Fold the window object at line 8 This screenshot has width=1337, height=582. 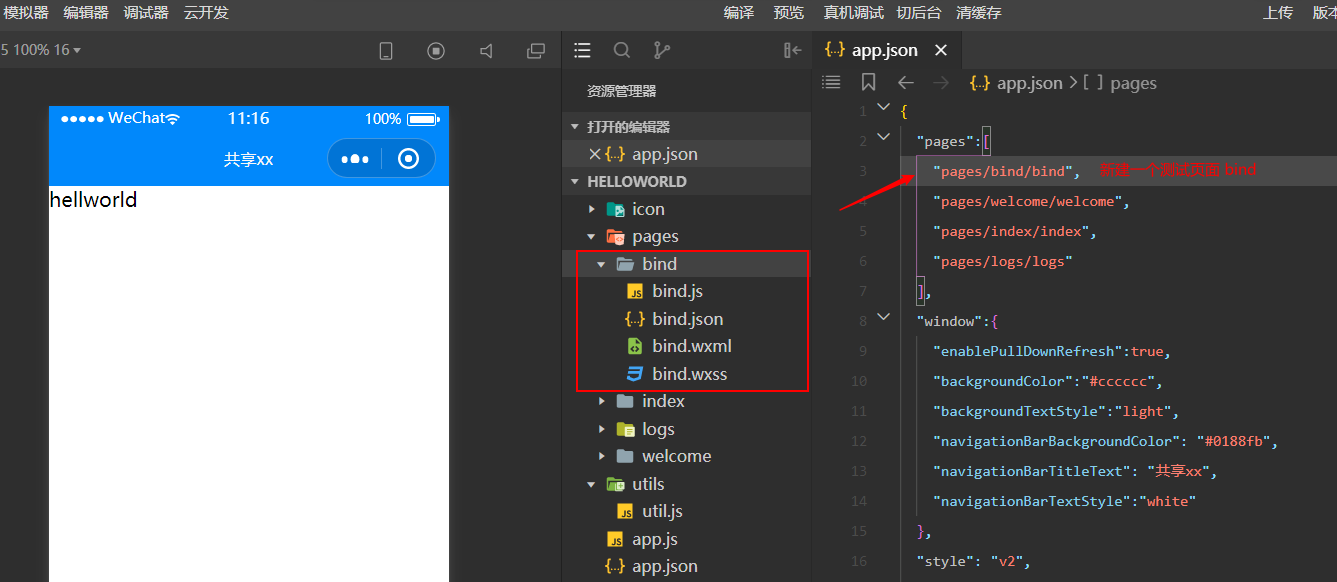click(x=883, y=317)
